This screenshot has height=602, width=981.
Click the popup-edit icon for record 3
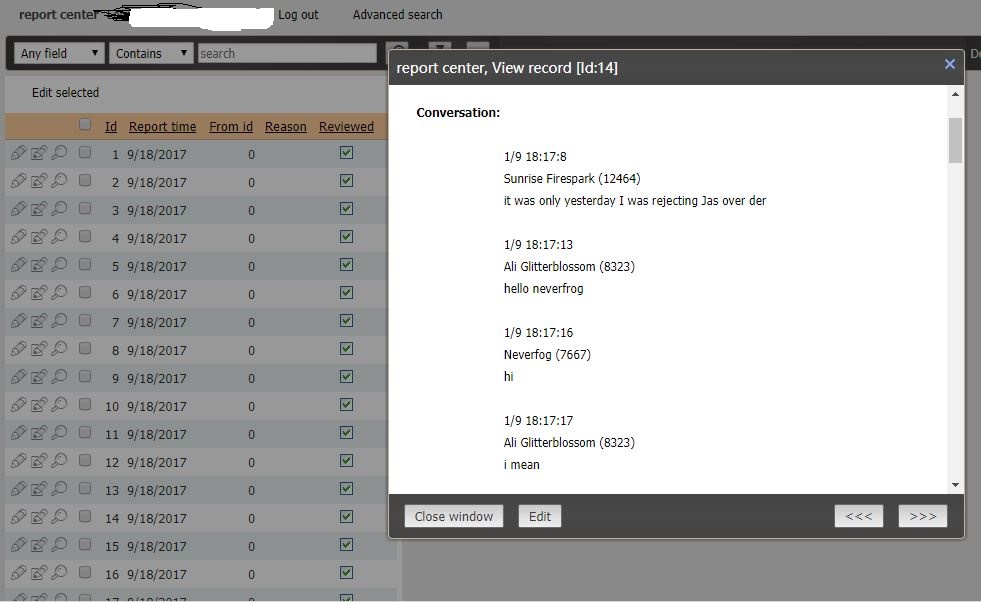41,209
